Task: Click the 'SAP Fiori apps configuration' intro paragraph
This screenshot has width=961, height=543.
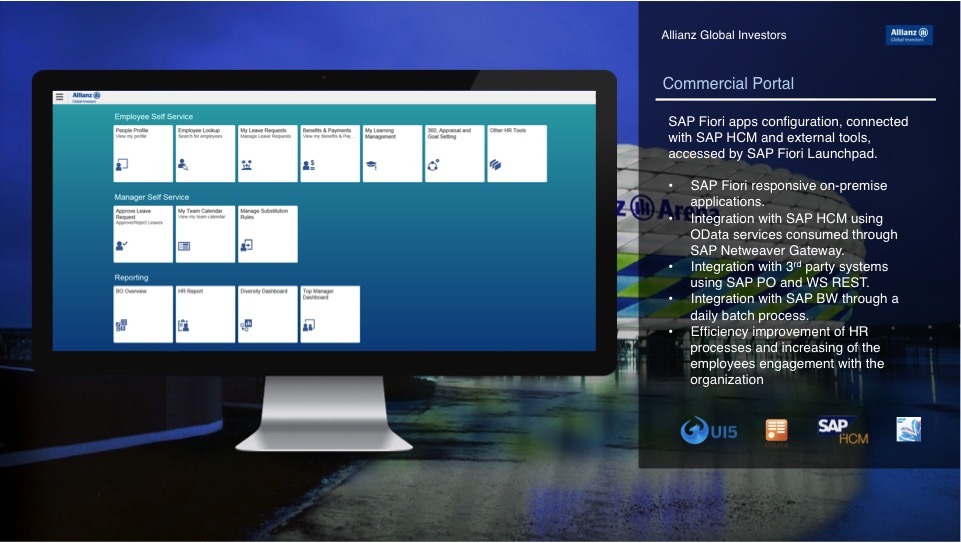Action: [788, 137]
